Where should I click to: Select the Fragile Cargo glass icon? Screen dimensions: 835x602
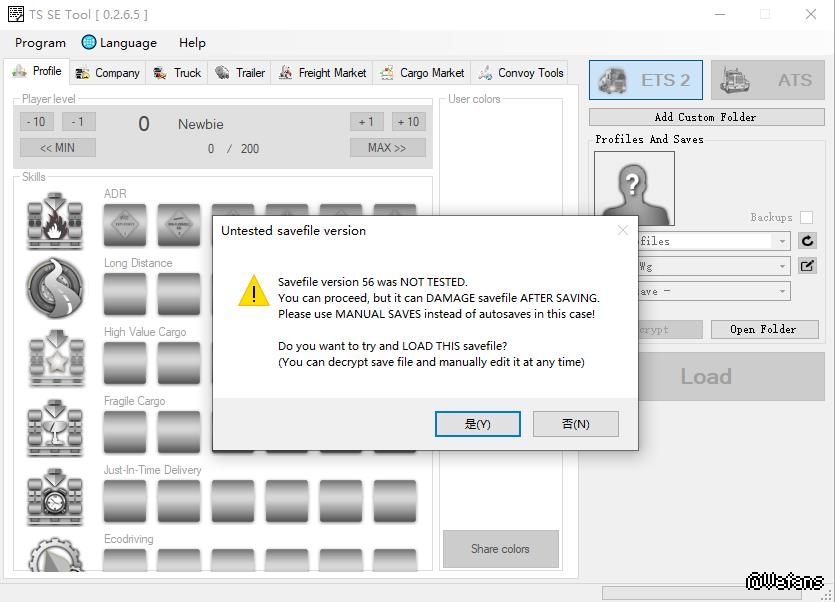point(55,427)
